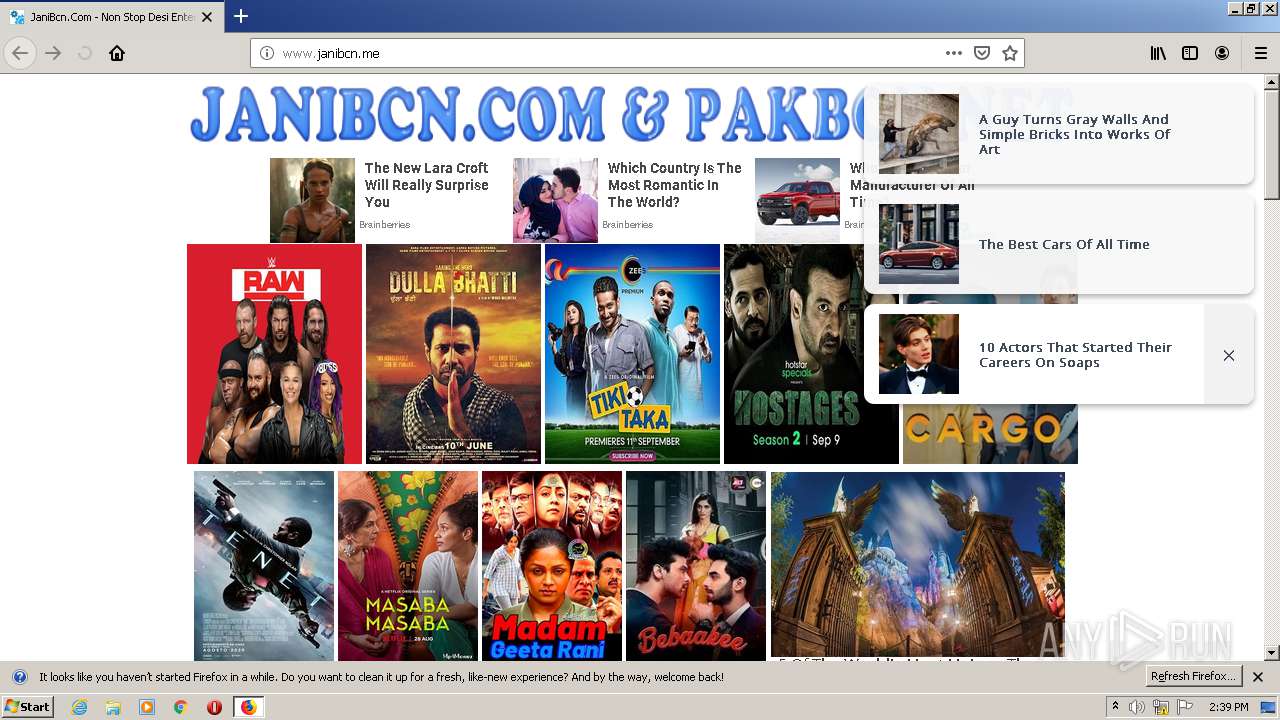
Task: Stop loading the current page
Action: [x=85, y=53]
